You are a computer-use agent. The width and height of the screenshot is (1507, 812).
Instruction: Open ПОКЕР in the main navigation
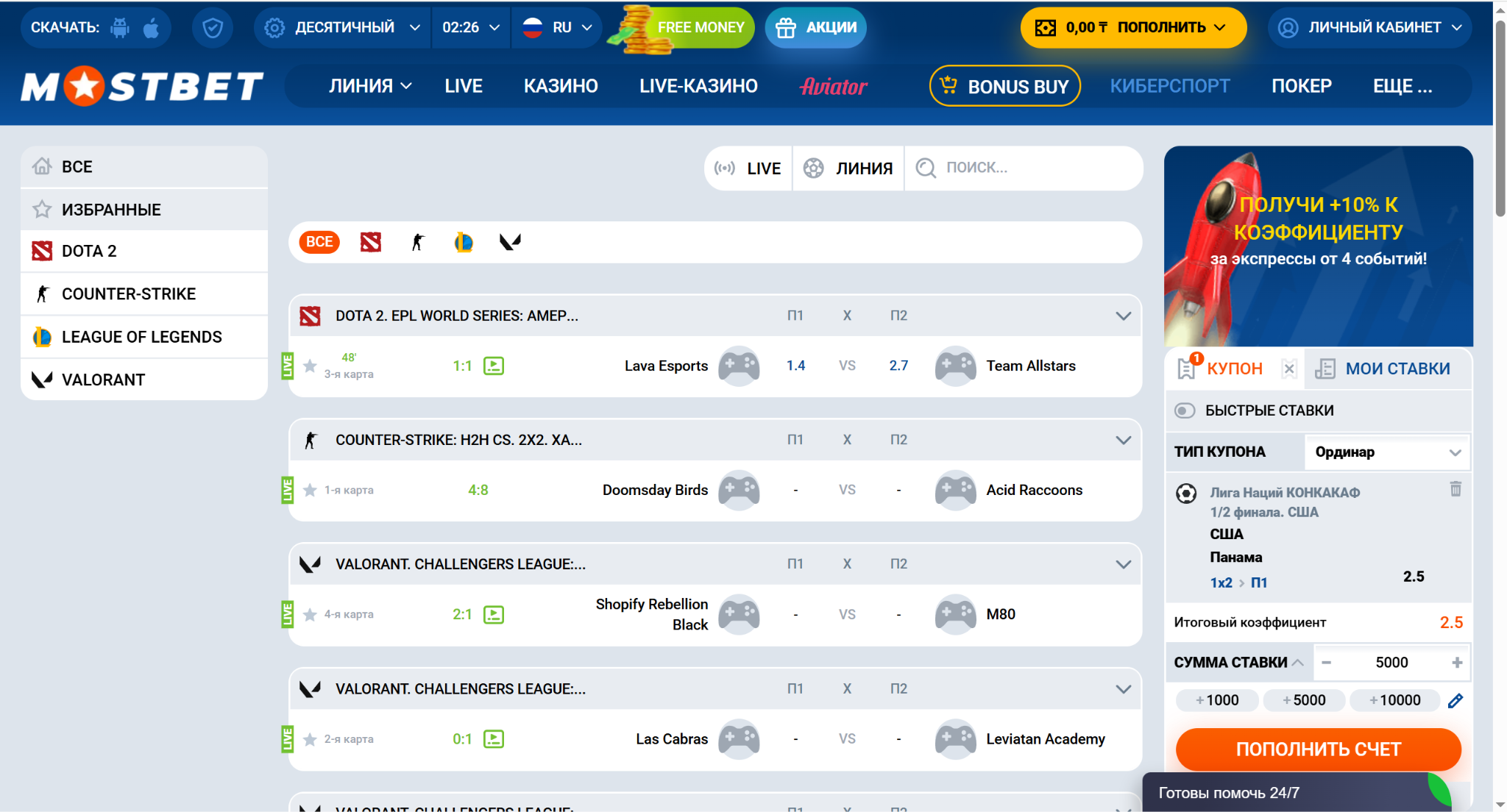(x=1301, y=86)
